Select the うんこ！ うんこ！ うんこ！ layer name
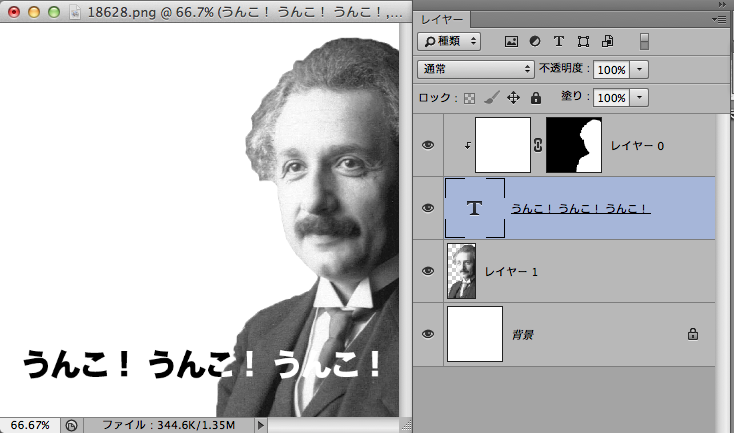The image size is (734, 433). pos(580,208)
